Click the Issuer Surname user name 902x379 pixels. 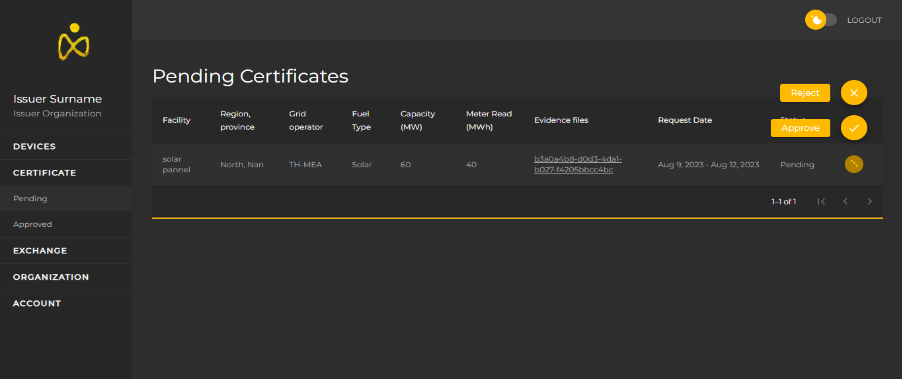click(58, 99)
